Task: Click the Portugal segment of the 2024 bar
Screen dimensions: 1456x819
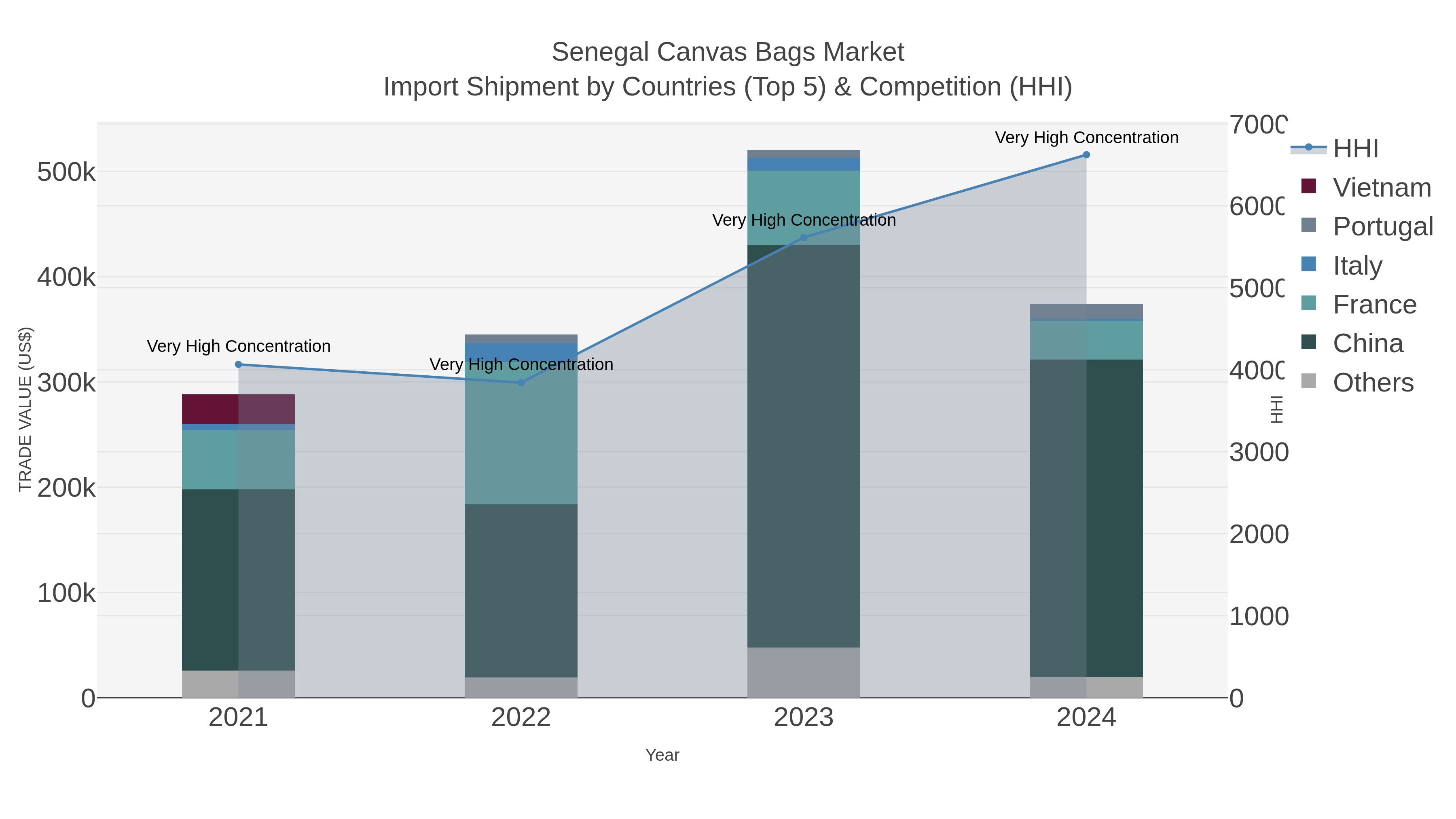Action: point(1086,311)
